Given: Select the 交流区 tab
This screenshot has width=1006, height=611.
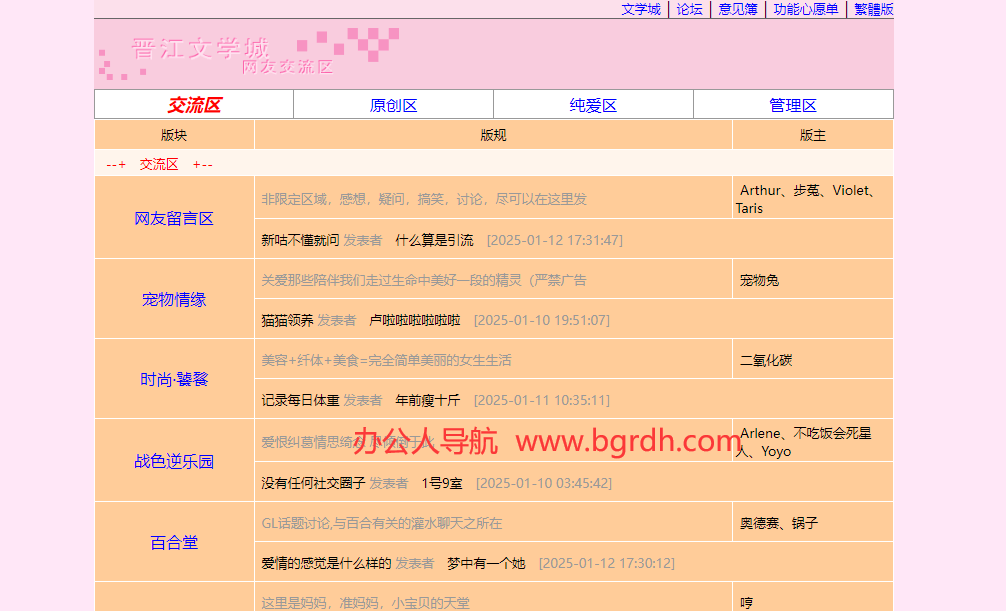Looking at the screenshot, I should [x=194, y=105].
